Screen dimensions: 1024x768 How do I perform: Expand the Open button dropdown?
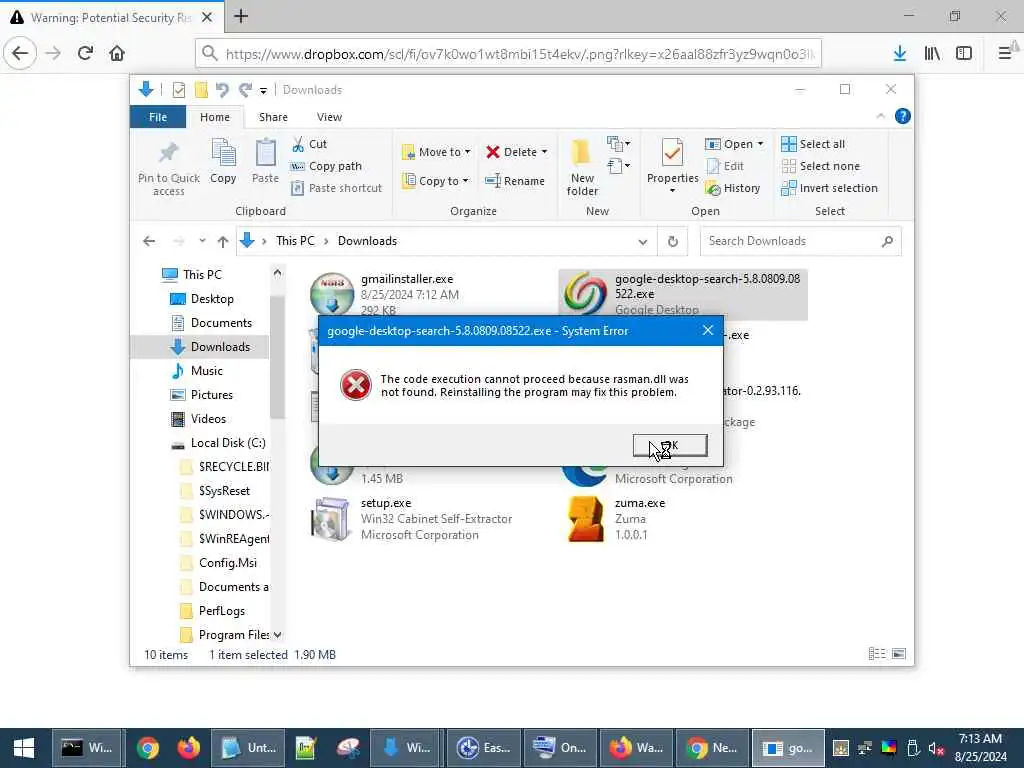click(x=760, y=144)
